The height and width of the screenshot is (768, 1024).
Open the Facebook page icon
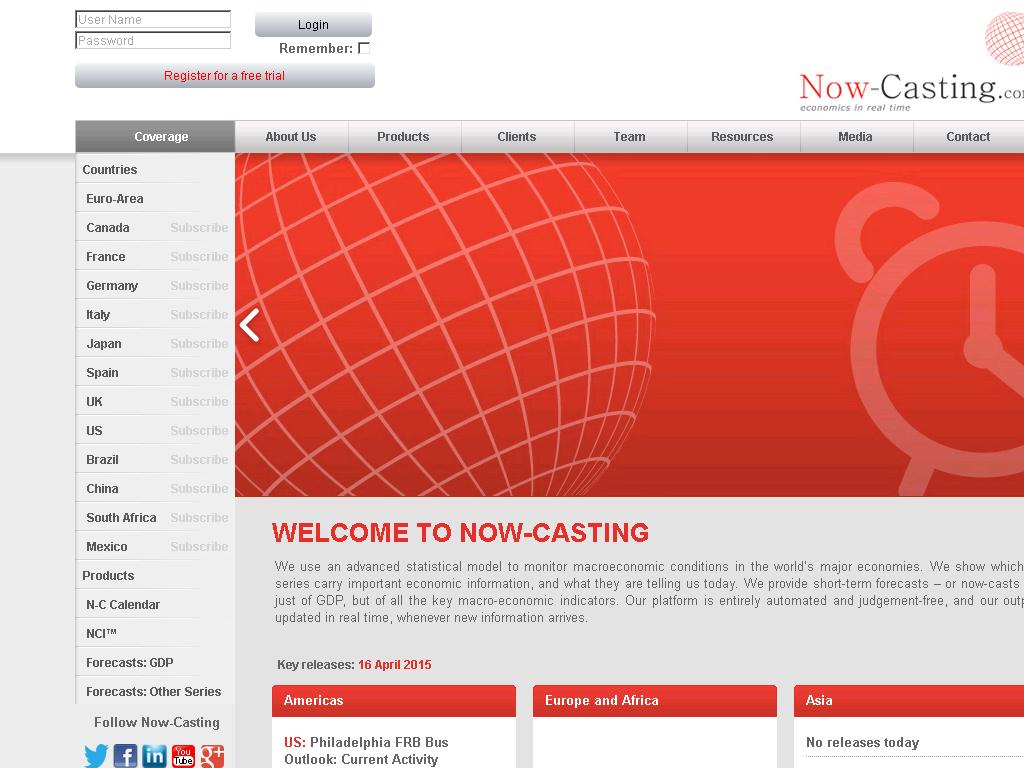pyautogui.click(x=125, y=756)
